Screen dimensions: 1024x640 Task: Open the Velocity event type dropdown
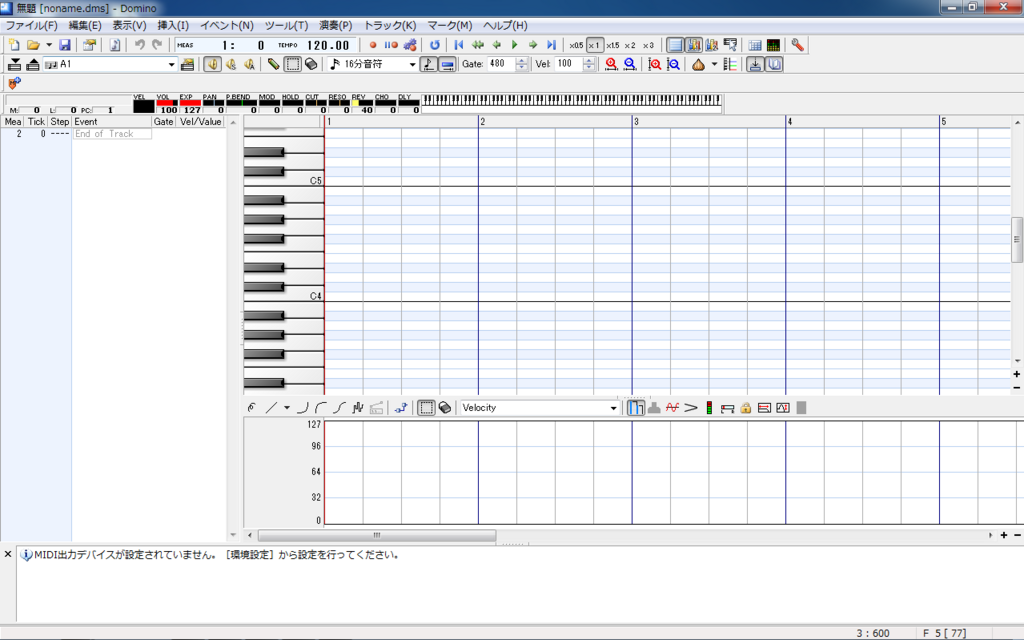[x=613, y=408]
